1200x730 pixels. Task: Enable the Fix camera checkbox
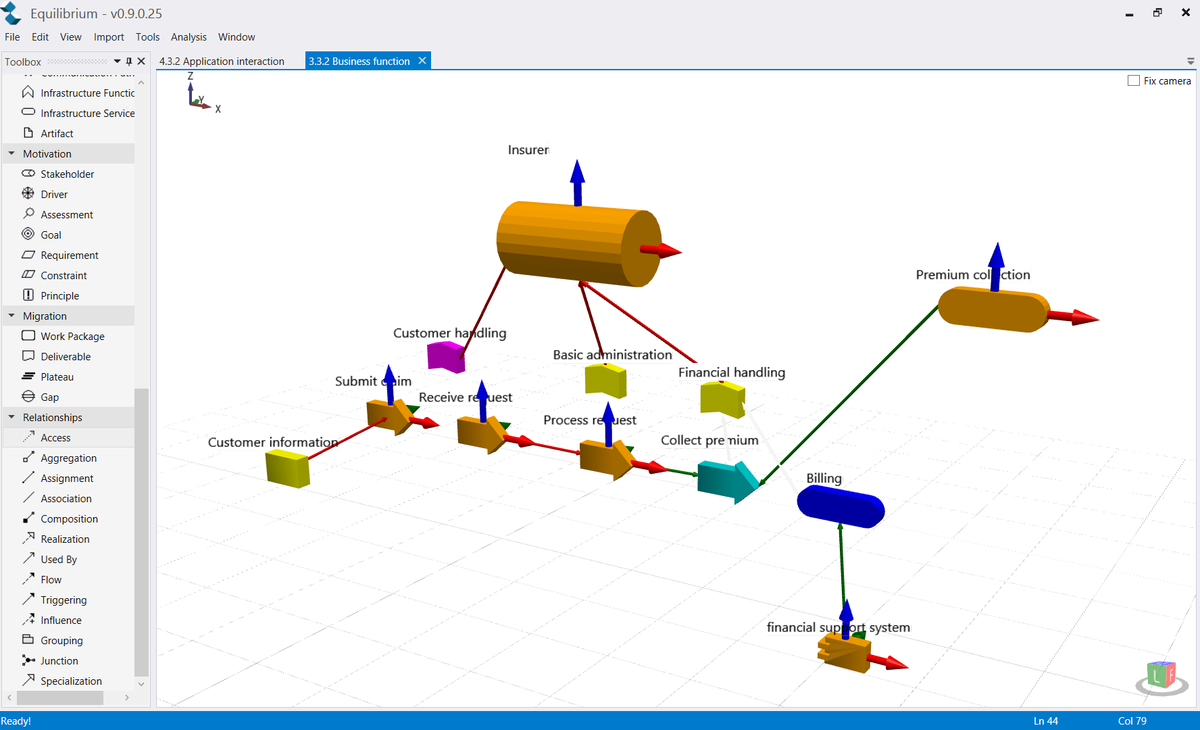(1133, 81)
